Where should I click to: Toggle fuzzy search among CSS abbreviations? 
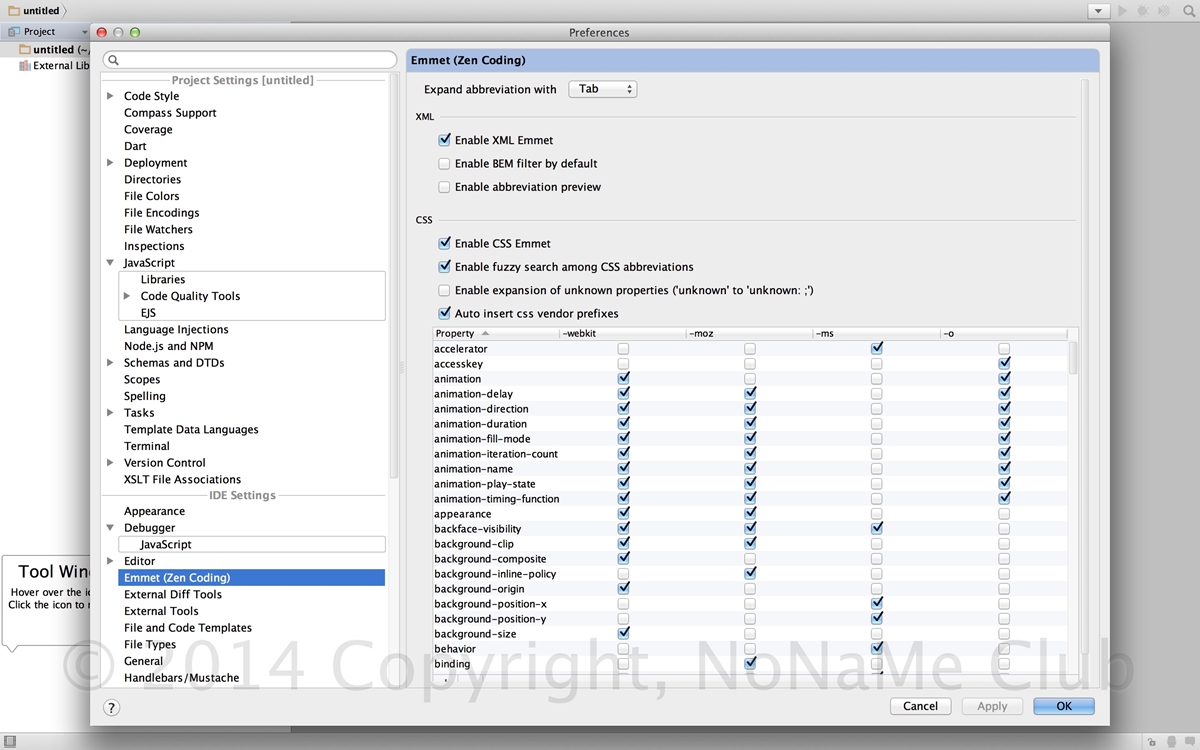444,267
